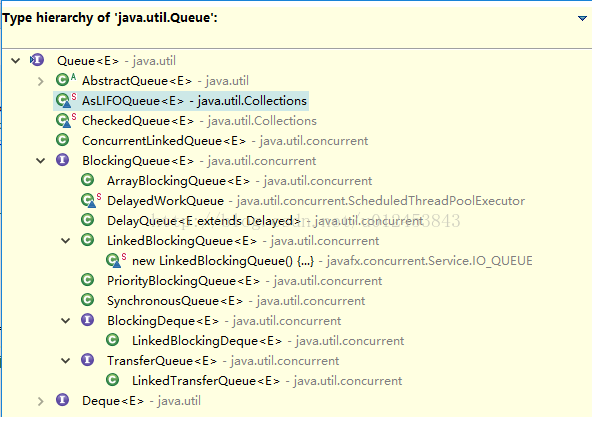592x421 pixels.
Task: Click the DelayedWorkQueue static class icon
Action: pos(91,200)
